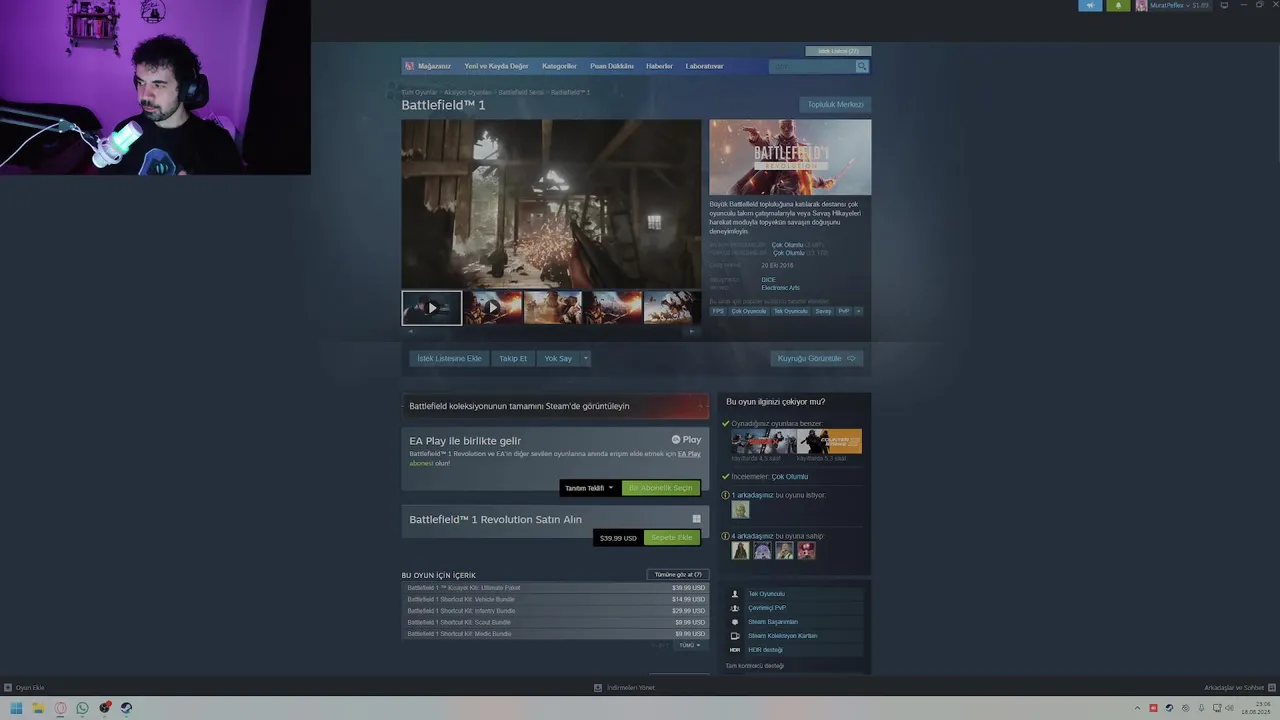Click the Steam store logo icon beside Mağazanız
1280x720 pixels.
pyautogui.click(x=409, y=66)
